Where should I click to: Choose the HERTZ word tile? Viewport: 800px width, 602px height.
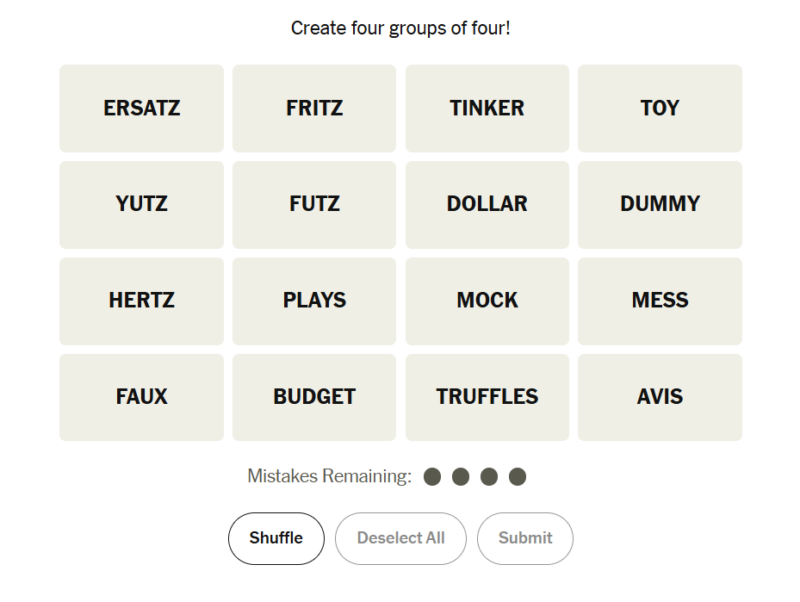tap(141, 300)
